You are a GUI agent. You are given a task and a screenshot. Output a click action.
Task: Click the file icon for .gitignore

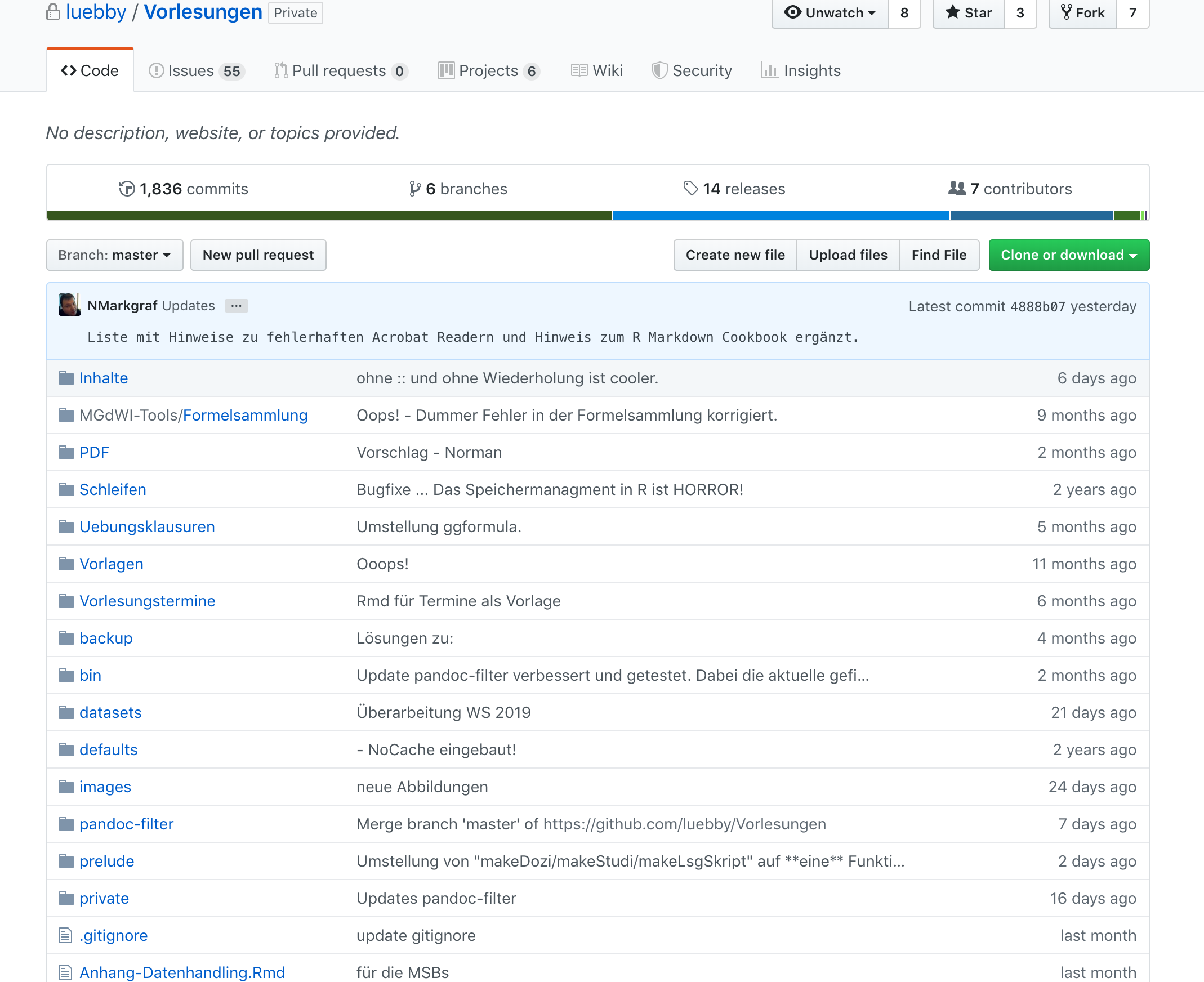[66, 936]
